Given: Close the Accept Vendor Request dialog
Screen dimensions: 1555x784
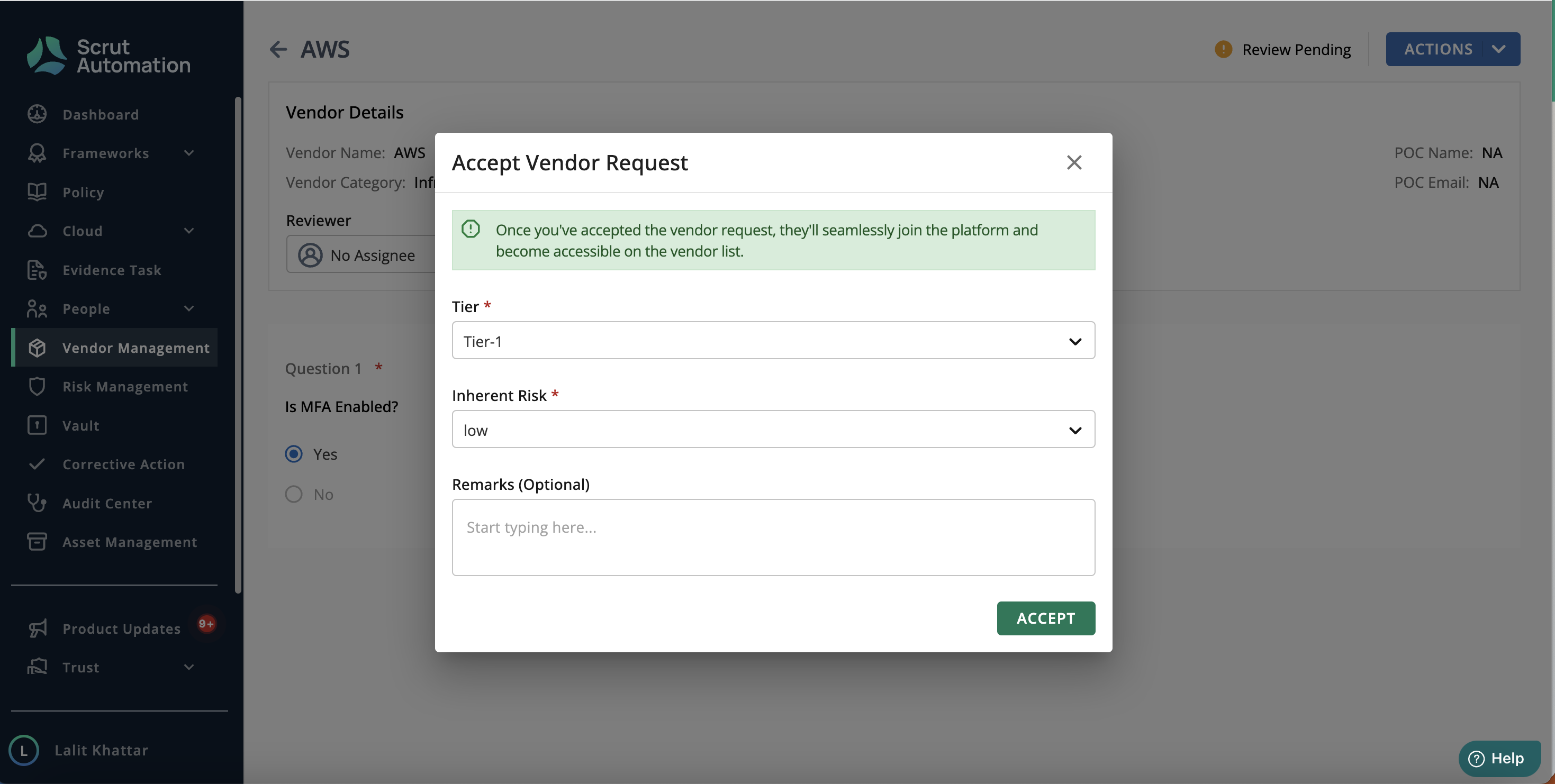Looking at the screenshot, I should pos(1074,162).
